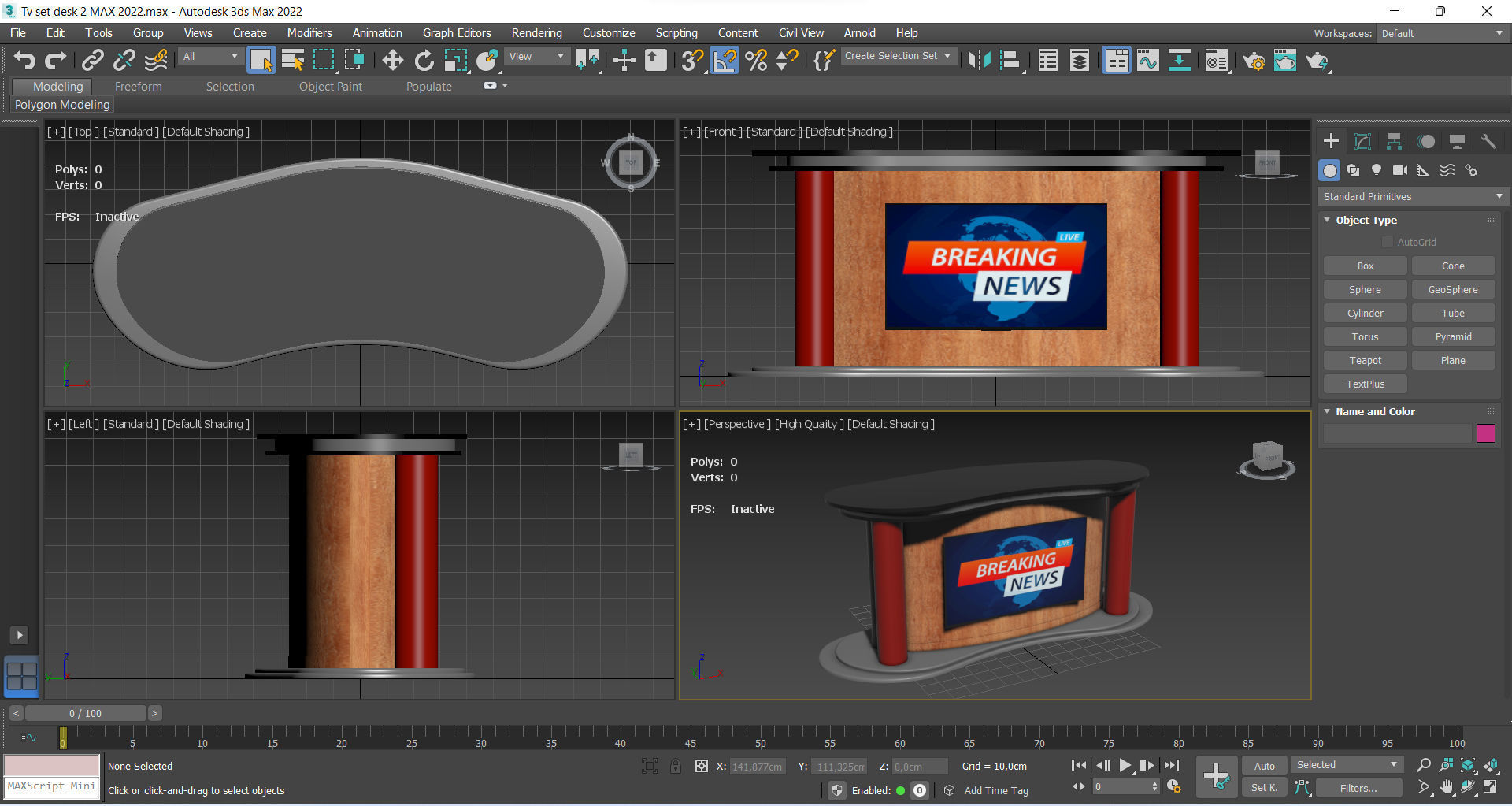This screenshot has height=806, width=1512.
Task: Open Standard Primitives category dropdown
Action: [1412, 196]
